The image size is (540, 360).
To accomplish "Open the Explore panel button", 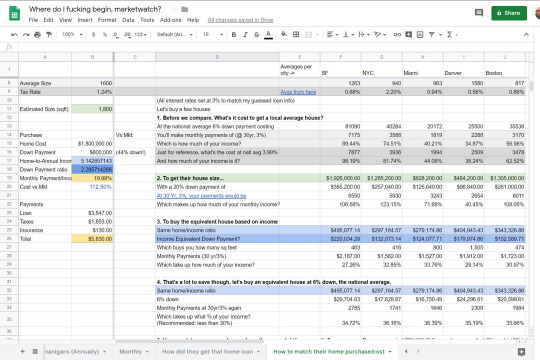I will tap(521, 352).
